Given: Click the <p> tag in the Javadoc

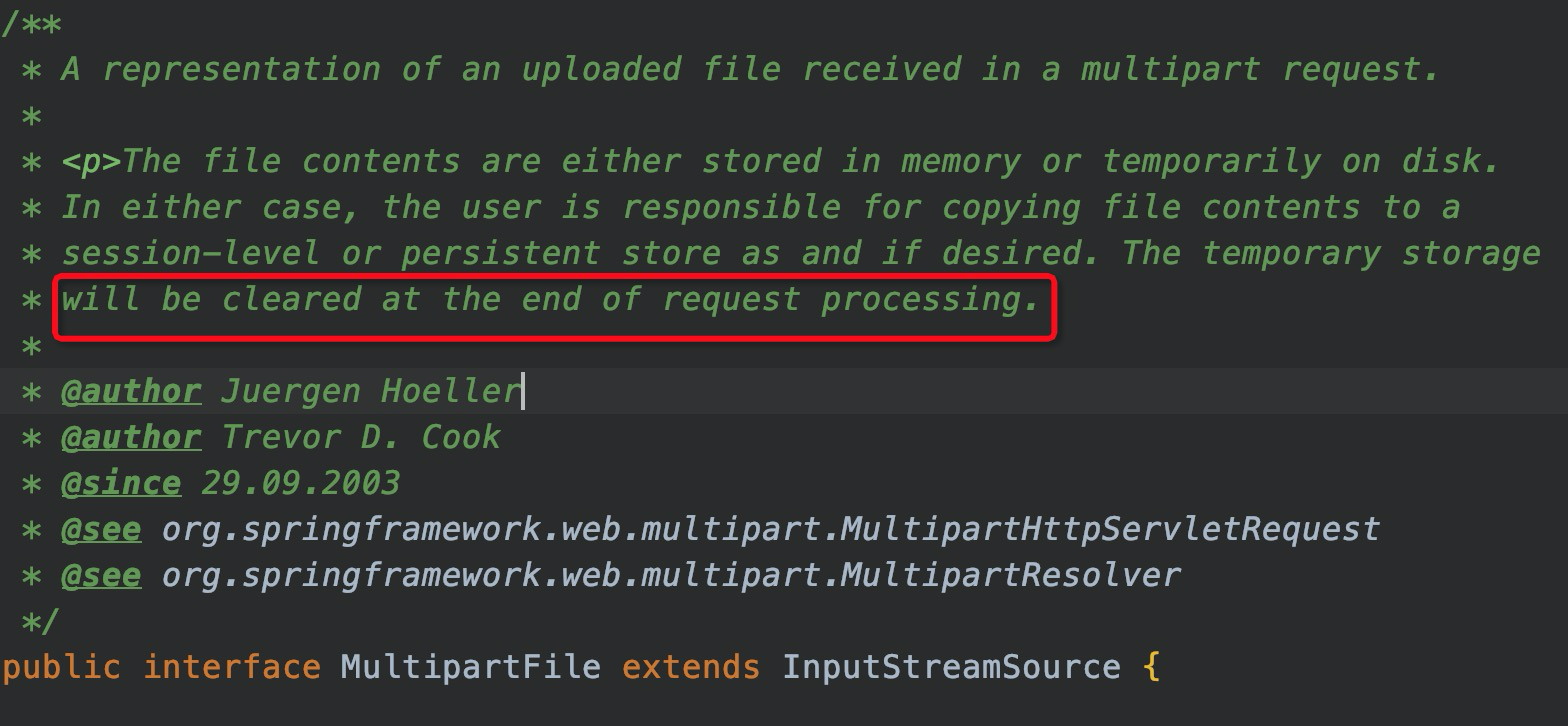Looking at the screenshot, I should (x=91, y=161).
